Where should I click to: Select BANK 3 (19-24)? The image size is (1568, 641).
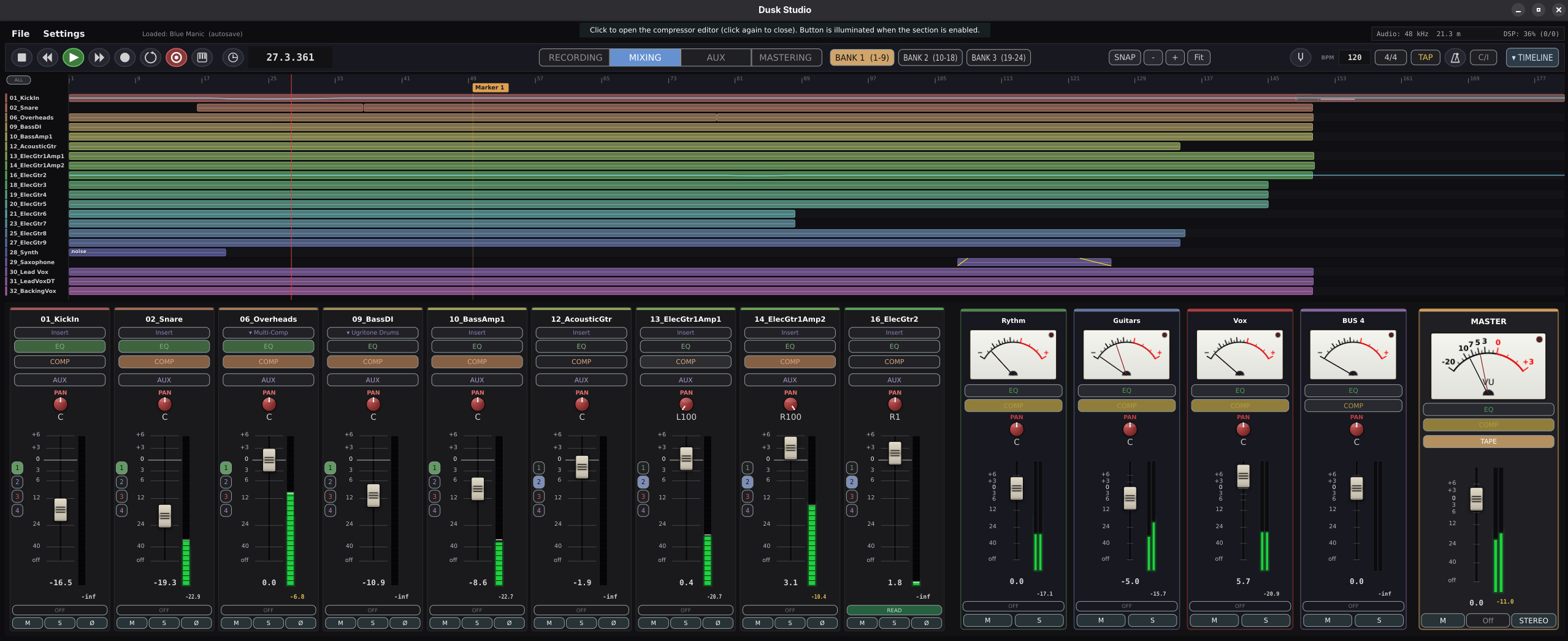click(998, 58)
